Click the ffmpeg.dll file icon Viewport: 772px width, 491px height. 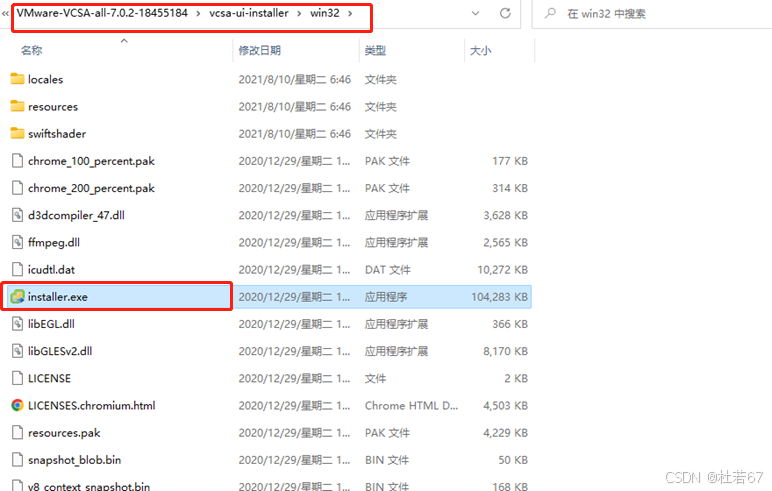[x=17, y=242]
